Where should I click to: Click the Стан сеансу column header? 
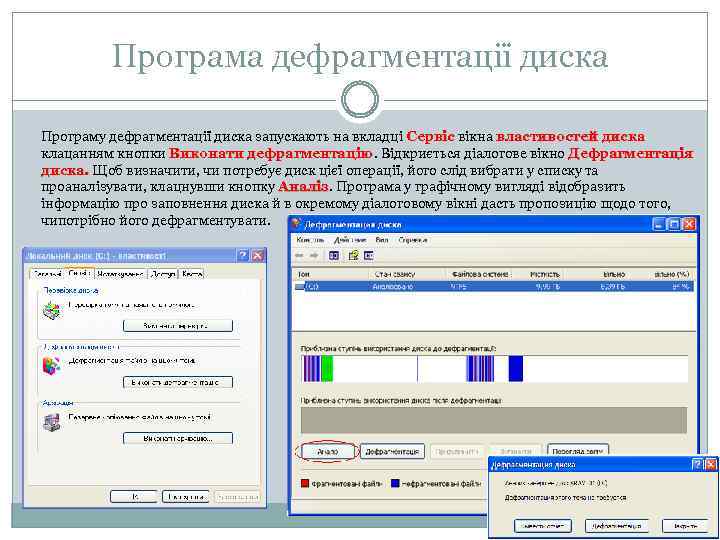pos(407,274)
